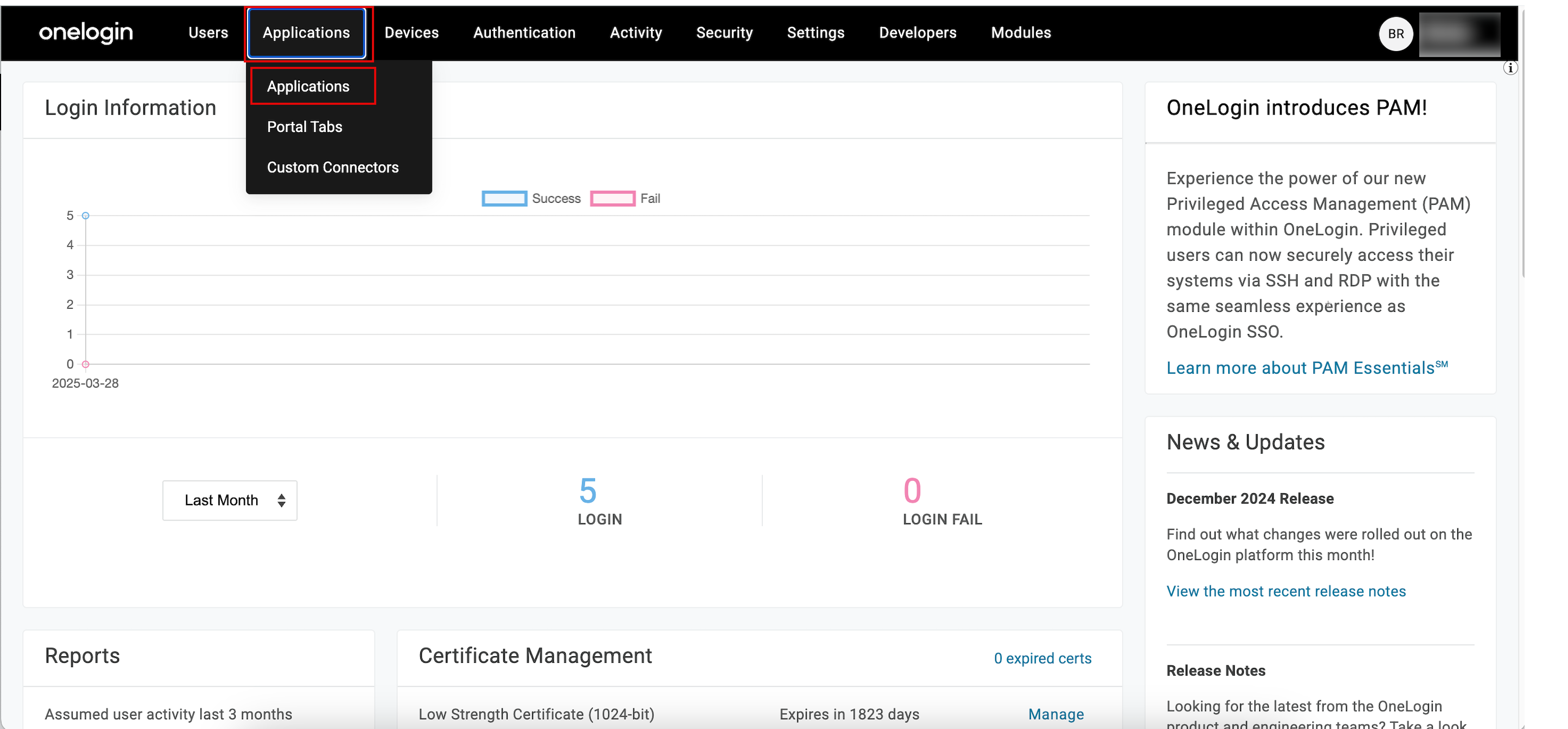Click the 0 expired certs link
Viewport: 1568px width, 729px height.
tap(1042, 658)
